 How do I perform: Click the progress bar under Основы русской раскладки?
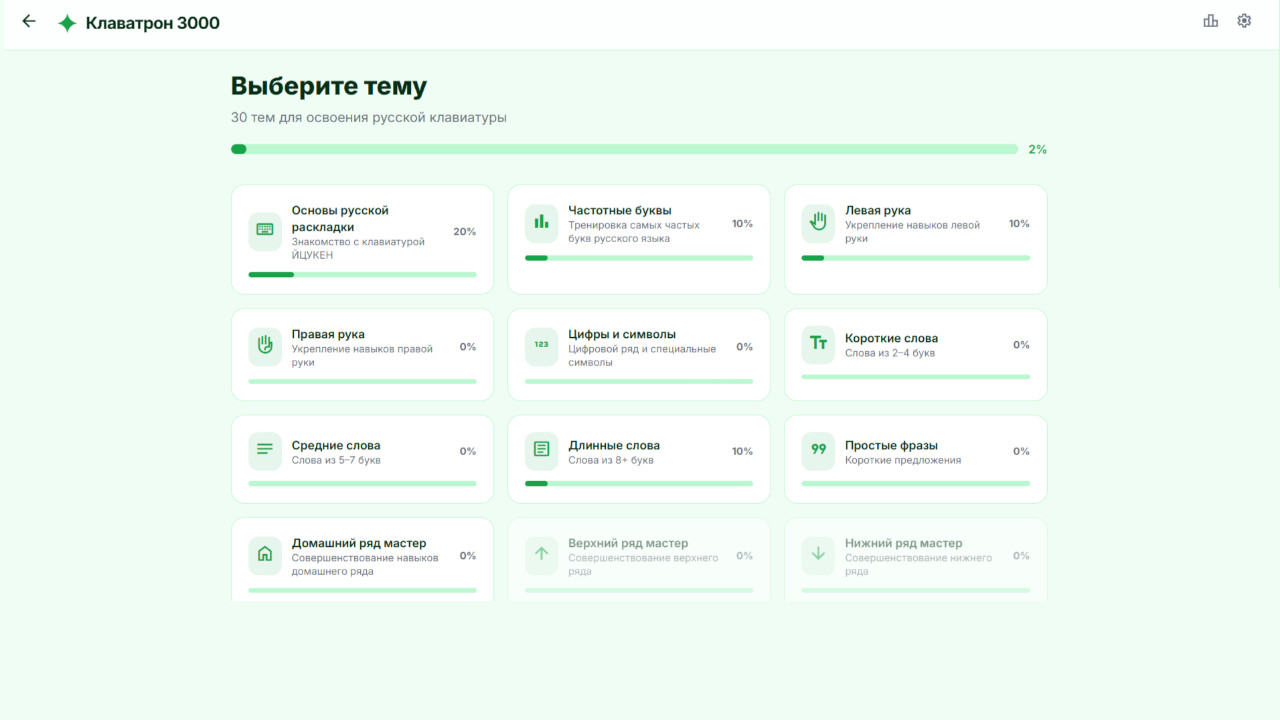pyautogui.click(x=362, y=274)
